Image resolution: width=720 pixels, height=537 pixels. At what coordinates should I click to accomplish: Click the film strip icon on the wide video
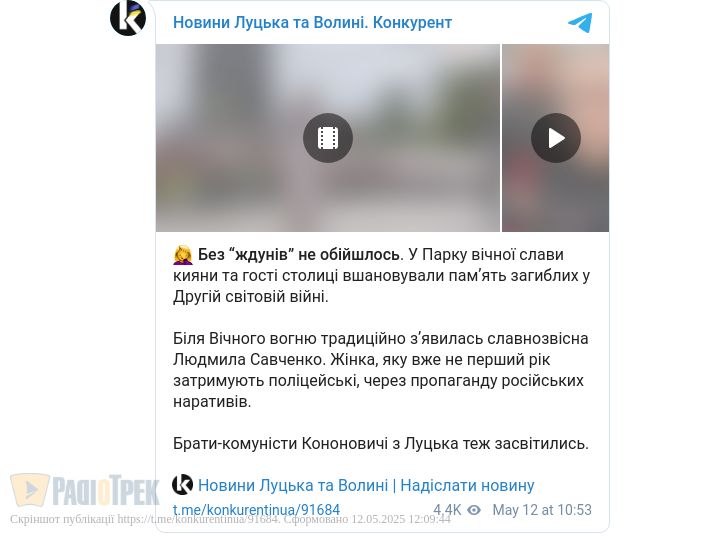(x=328, y=138)
